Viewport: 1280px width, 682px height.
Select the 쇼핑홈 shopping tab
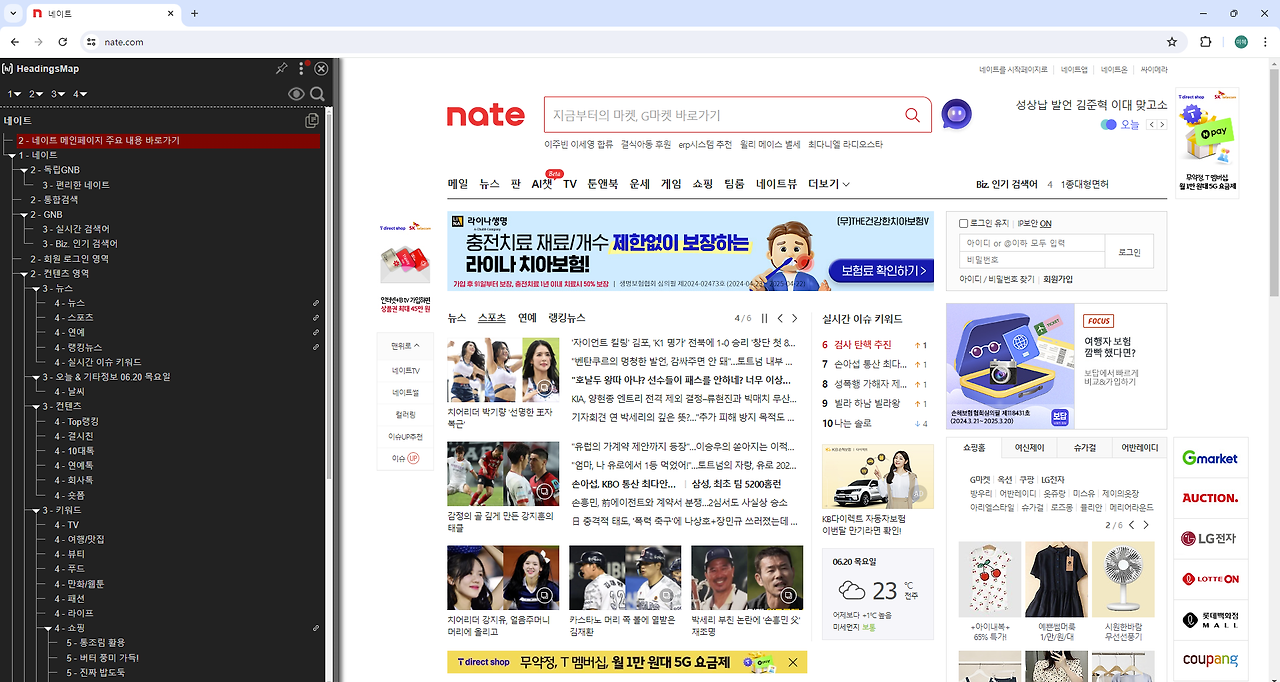click(974, 448)
